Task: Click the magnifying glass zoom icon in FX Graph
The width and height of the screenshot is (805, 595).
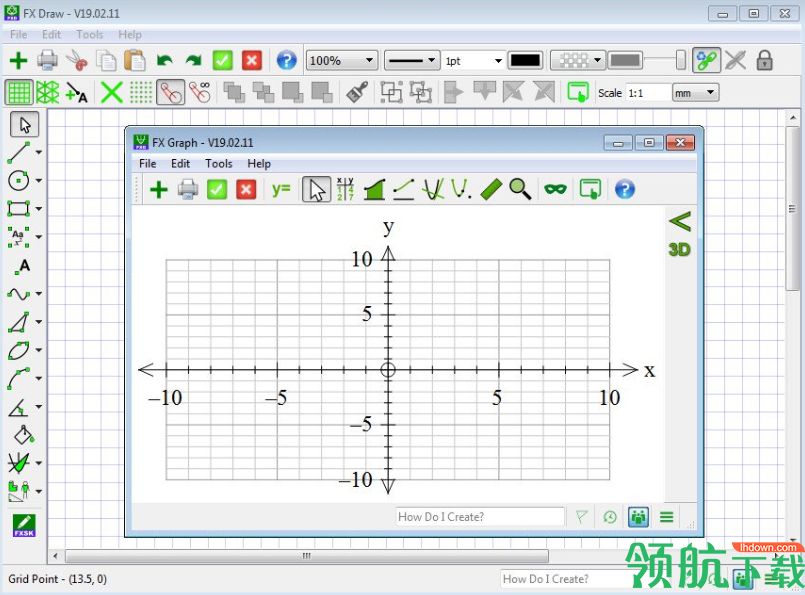Action: point(520,189)
